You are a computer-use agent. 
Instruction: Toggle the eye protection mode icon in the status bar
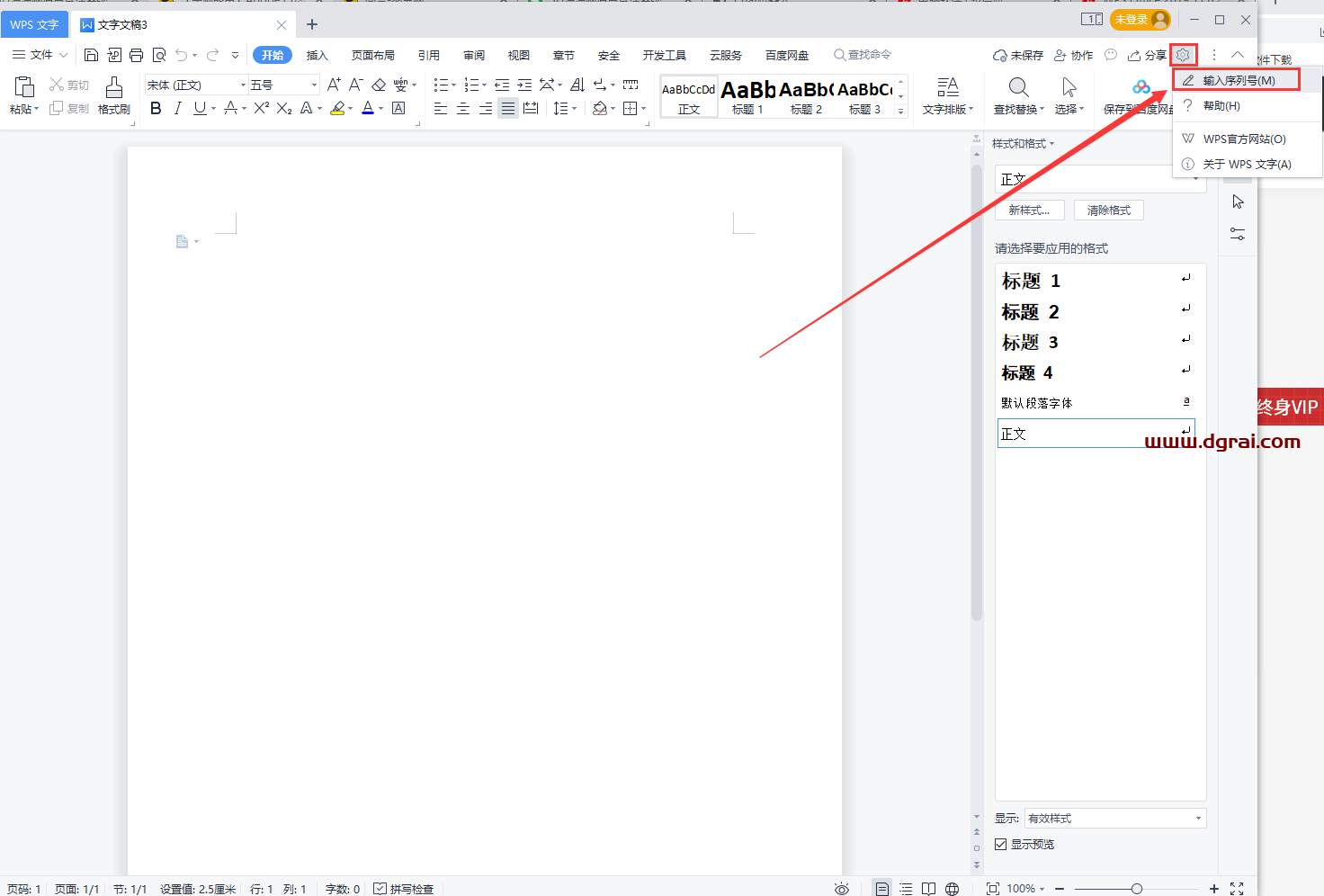[x=841, y=889]
